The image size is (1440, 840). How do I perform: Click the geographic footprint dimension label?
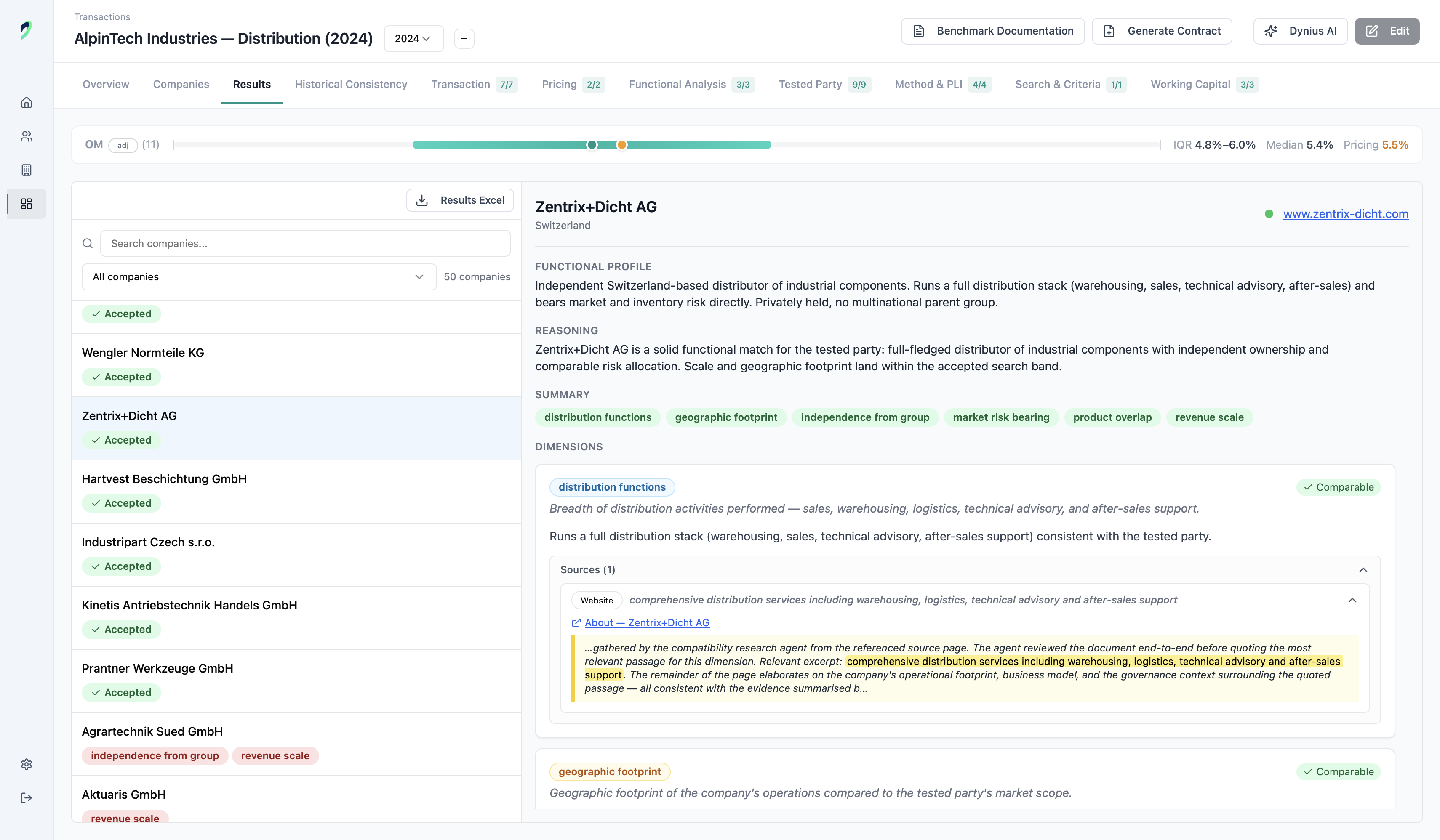click(x=610, y=772)
